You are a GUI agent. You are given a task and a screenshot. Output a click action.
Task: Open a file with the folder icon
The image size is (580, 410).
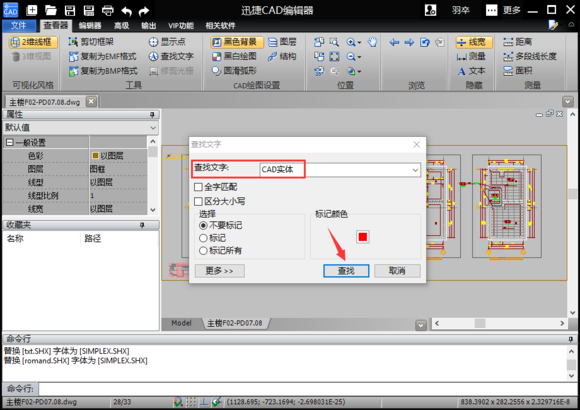click(51, 10)
